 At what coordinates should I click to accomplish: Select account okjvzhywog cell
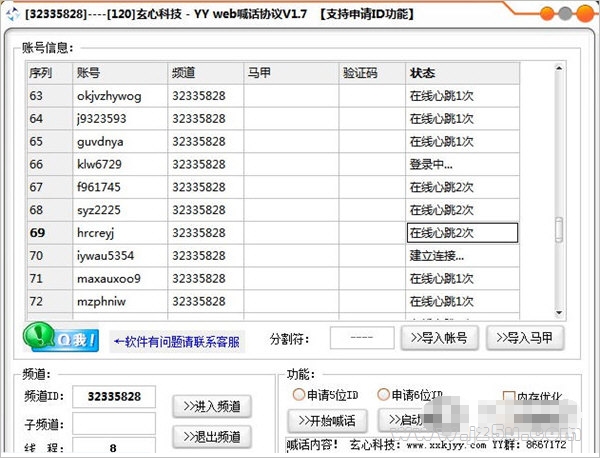coord(120,96)
